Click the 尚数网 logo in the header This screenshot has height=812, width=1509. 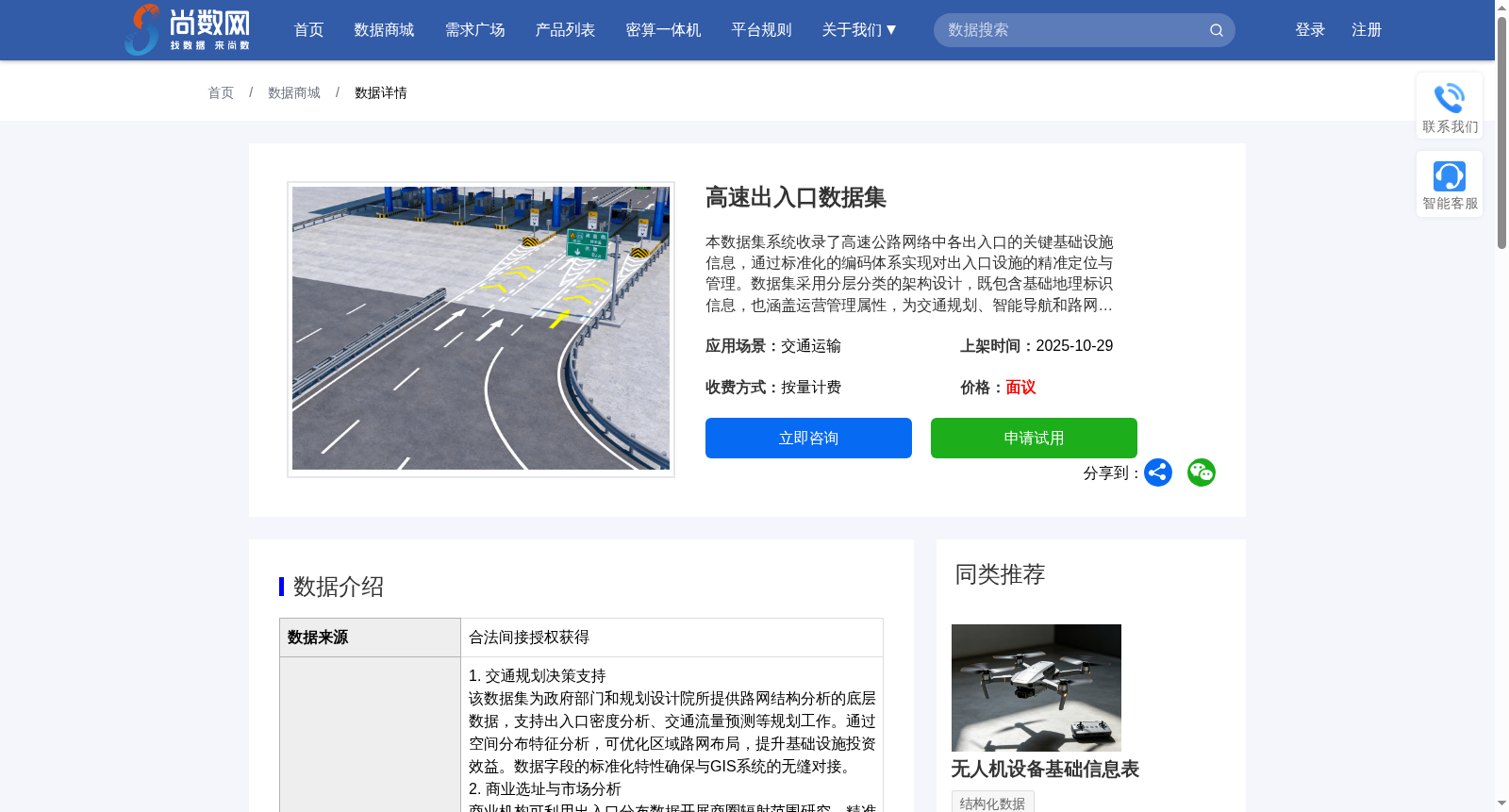click(187, 29)
